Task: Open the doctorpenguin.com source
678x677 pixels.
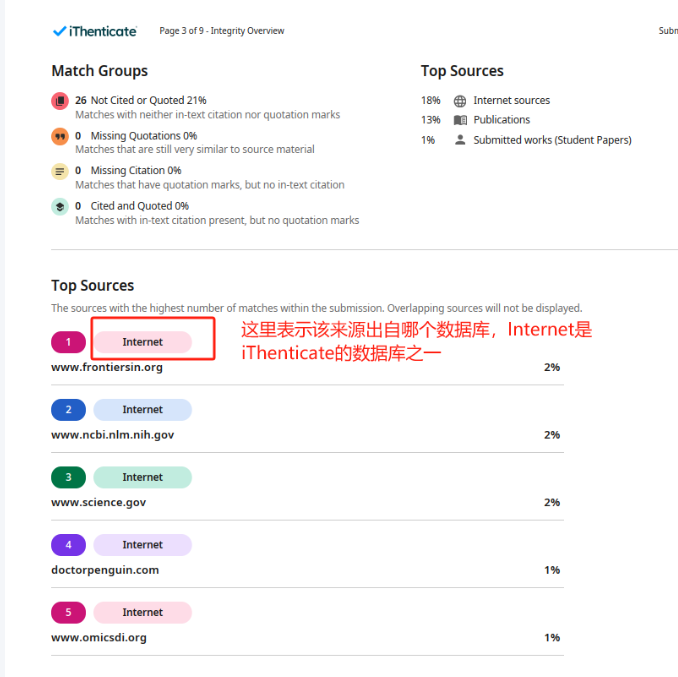Action: [x=105, y=570]
